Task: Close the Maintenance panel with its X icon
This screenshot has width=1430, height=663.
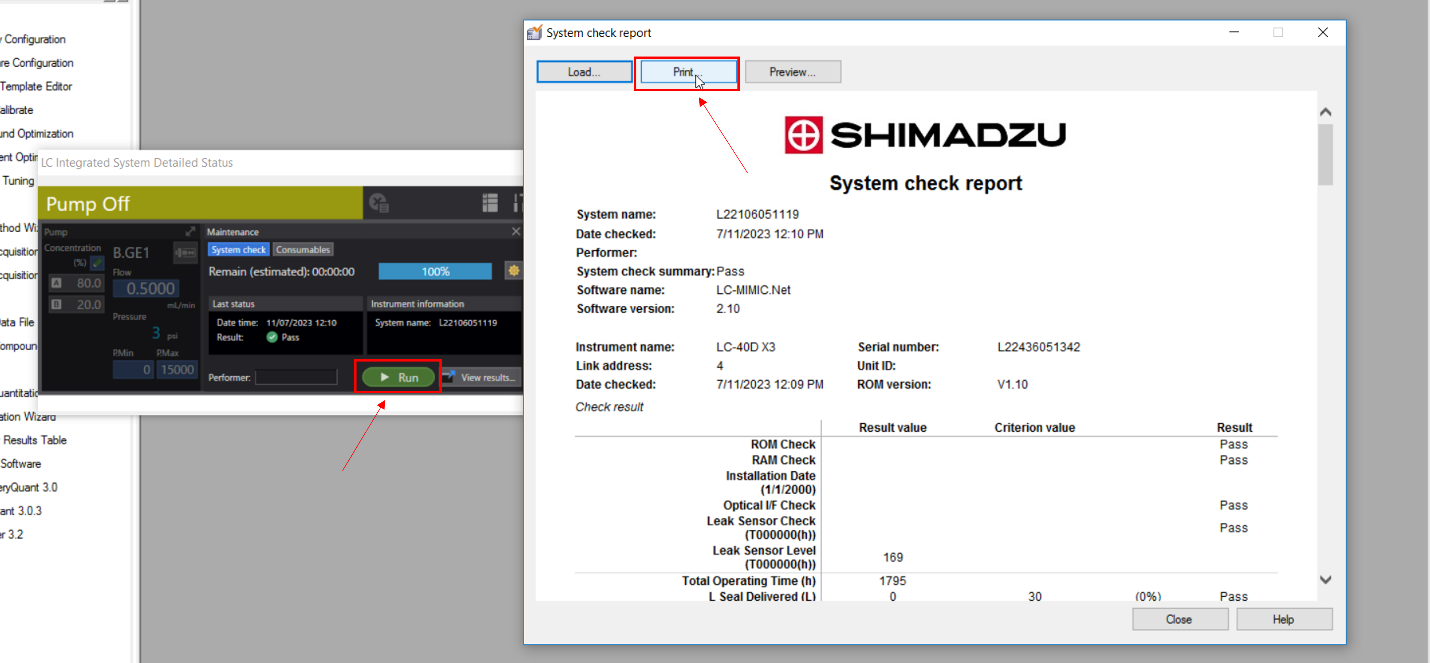Action: pos(516,231)
